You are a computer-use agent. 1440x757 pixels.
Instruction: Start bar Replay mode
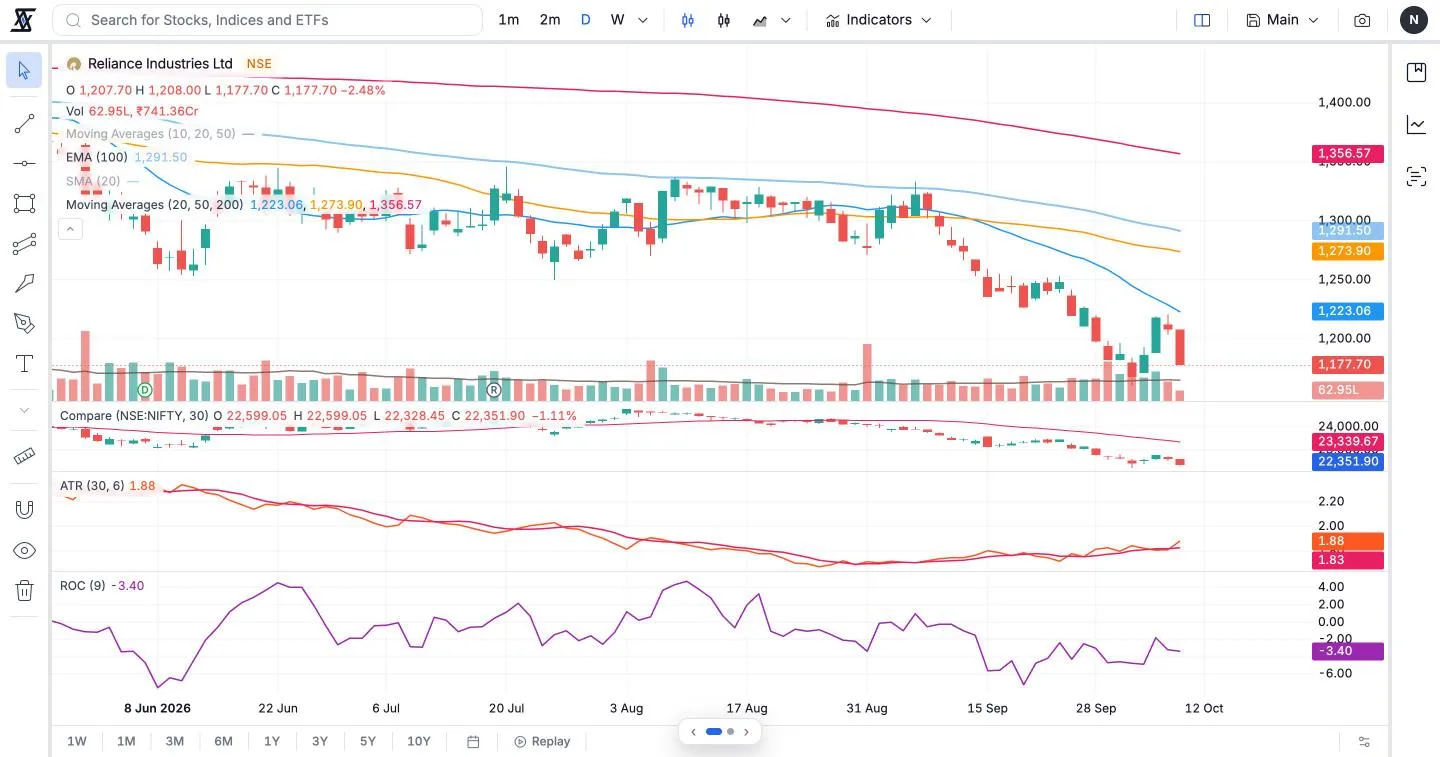pos(542,741)
